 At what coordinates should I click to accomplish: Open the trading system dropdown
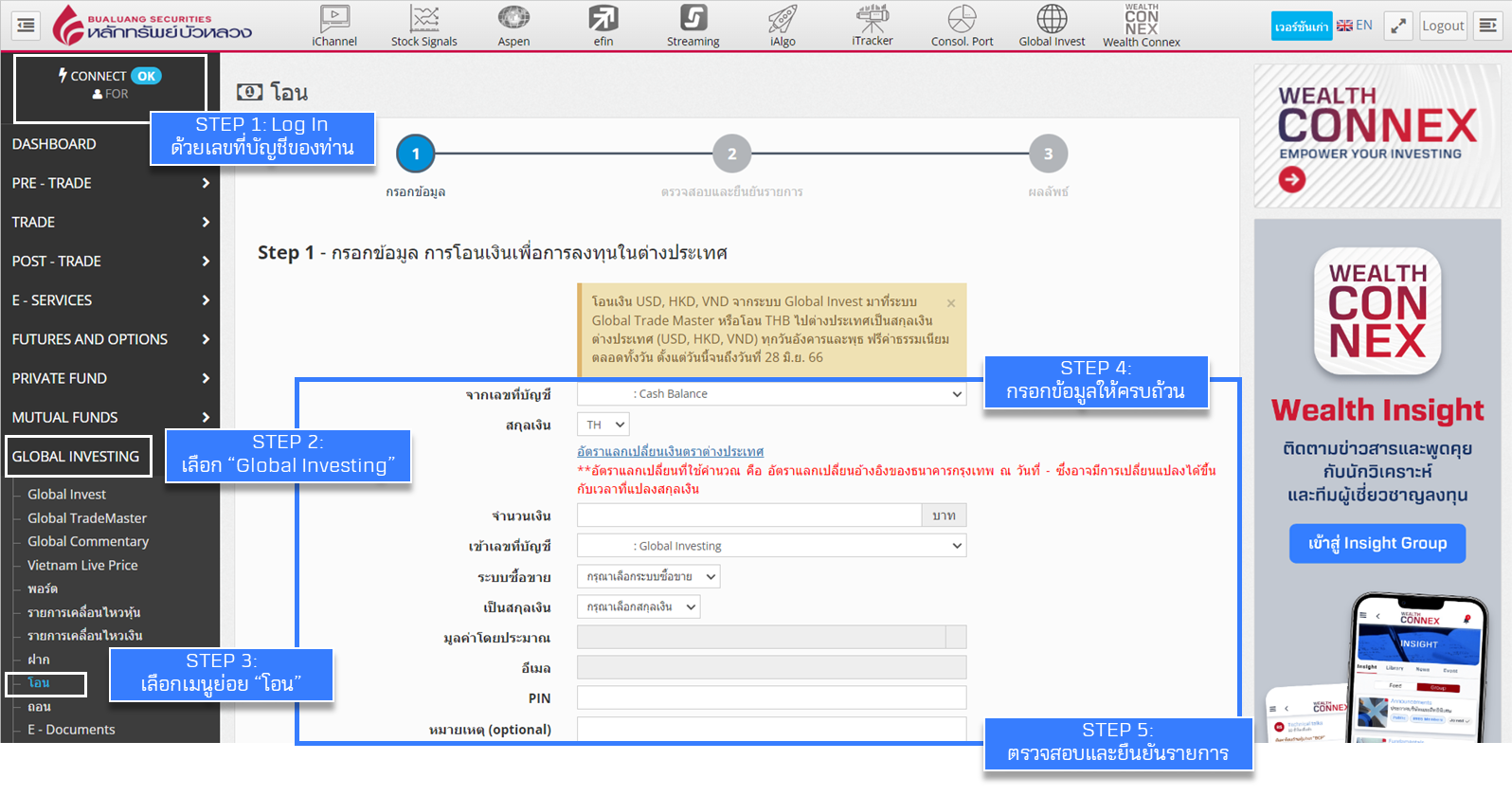click(x=649, y=576)
